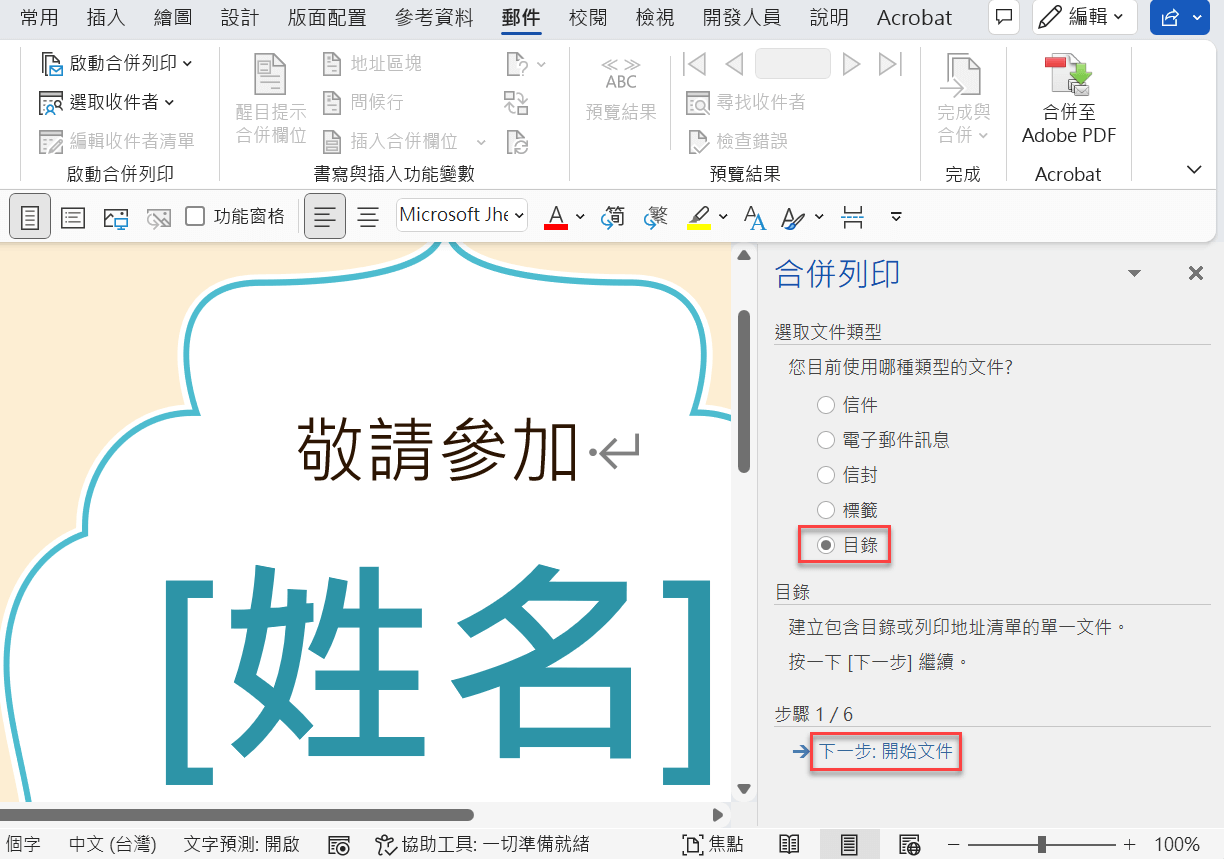The image size is (1224, 859).
Task: Apply the red font color button
Action: pyautogui.click(x=556, y=216)
